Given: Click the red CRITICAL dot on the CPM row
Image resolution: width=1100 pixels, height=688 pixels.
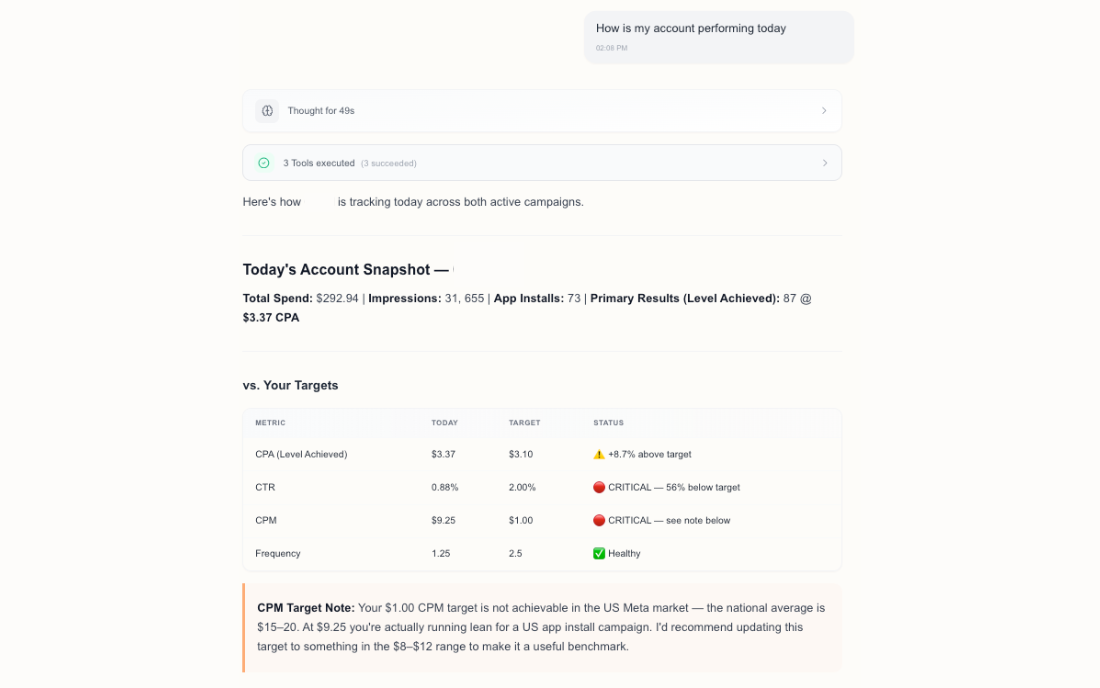Looking at the screenshot, I should [x=598, y=520].
